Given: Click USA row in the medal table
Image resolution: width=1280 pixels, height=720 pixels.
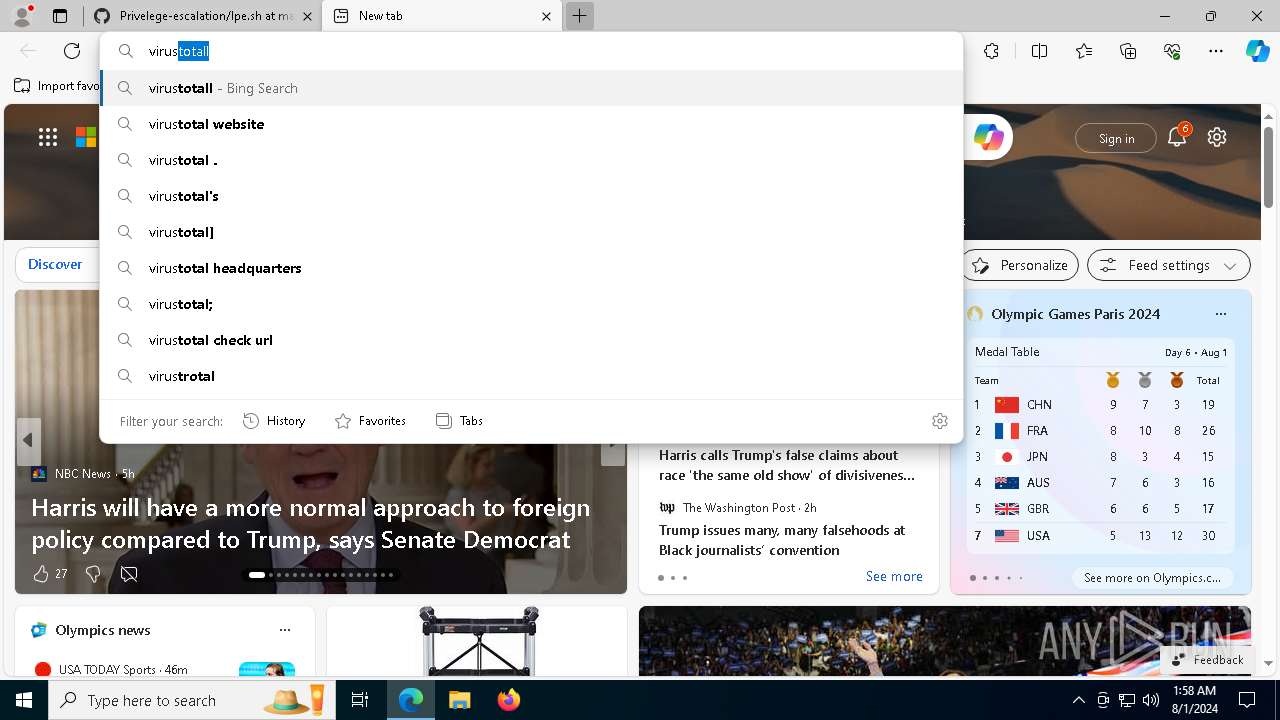Looking at the screenshot, I should pyautogui.click(x=1100, y=536).
